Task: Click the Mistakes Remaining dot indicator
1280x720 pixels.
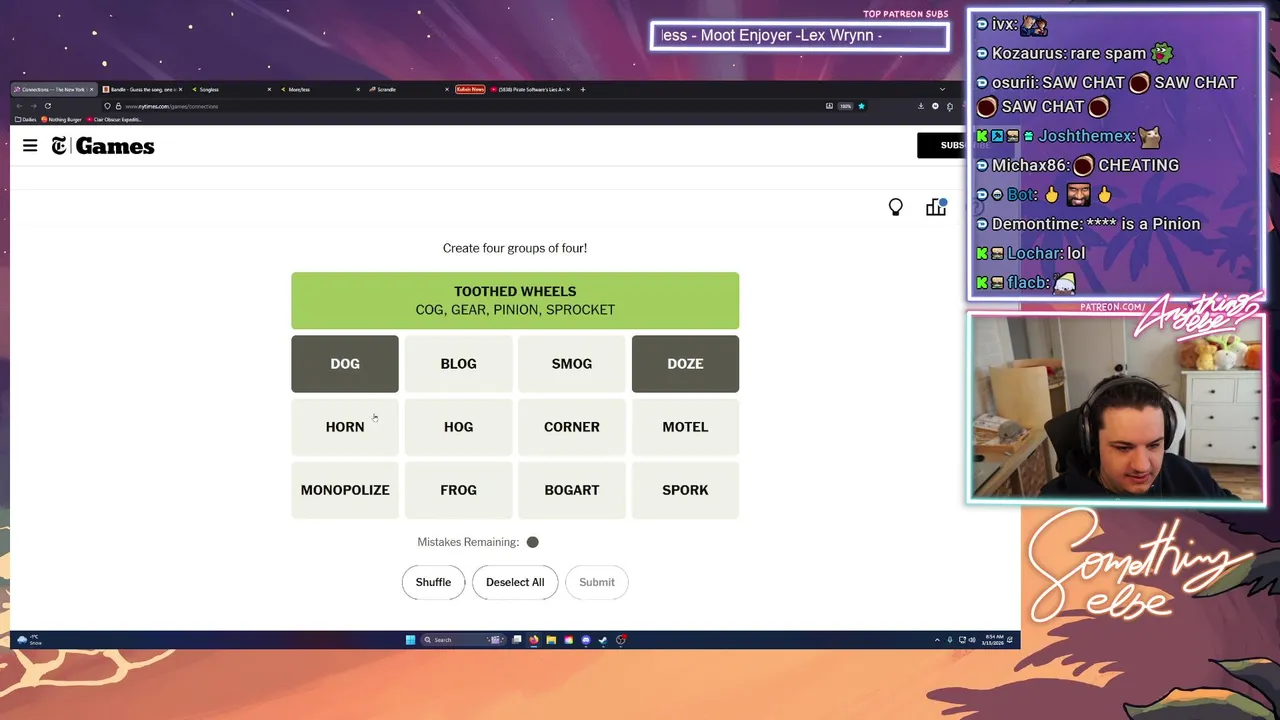Action: pos(532,542)
